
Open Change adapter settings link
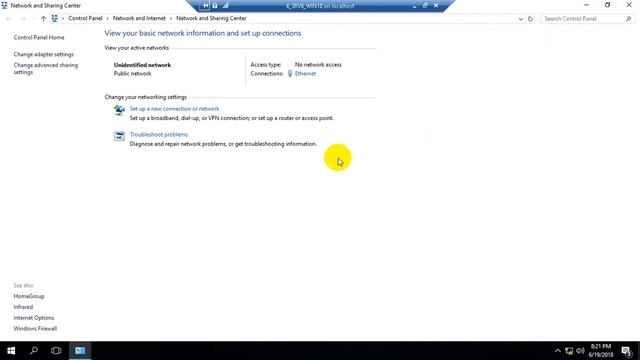pyautogui.click(x=44, y=54)
